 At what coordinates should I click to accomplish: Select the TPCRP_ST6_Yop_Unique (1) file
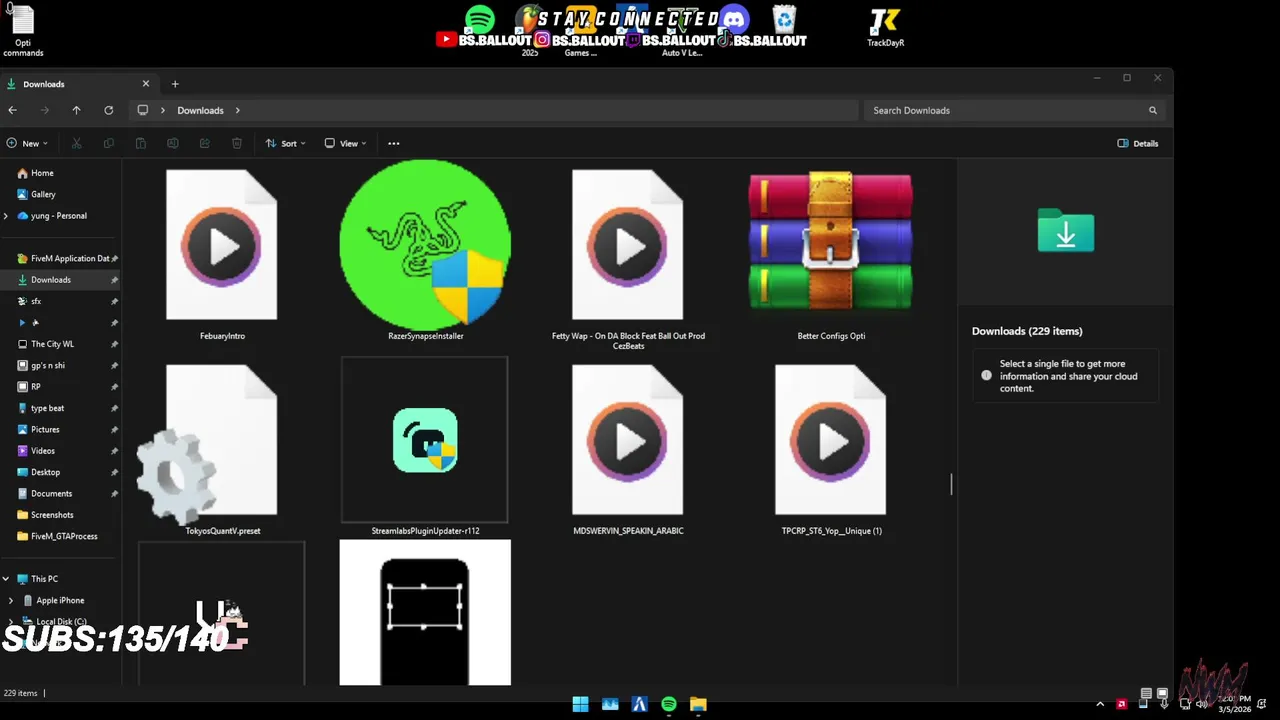pos(831,448)
